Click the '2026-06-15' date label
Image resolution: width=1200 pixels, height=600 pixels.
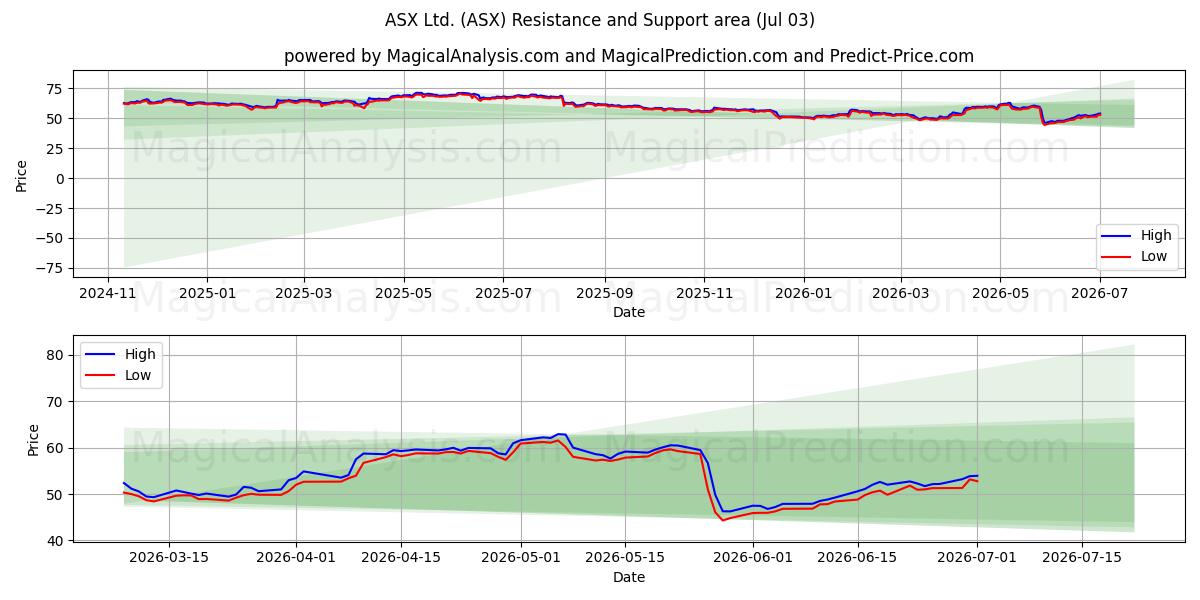[x=857, y=559]
